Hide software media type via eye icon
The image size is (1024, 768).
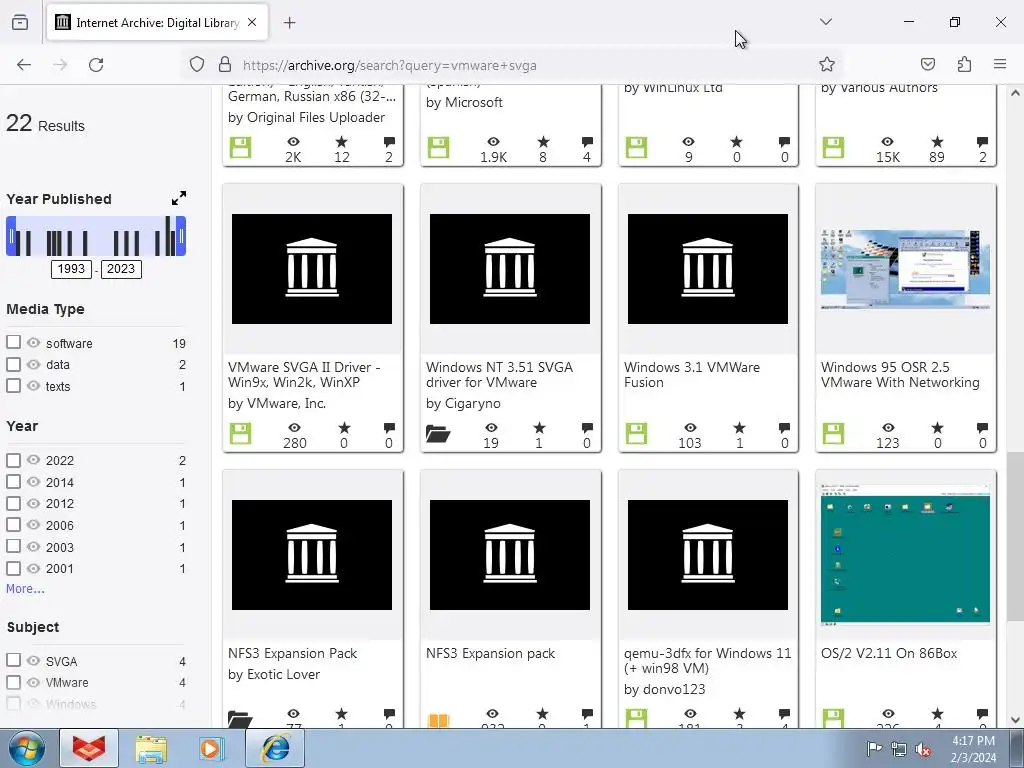pos(33,342)
